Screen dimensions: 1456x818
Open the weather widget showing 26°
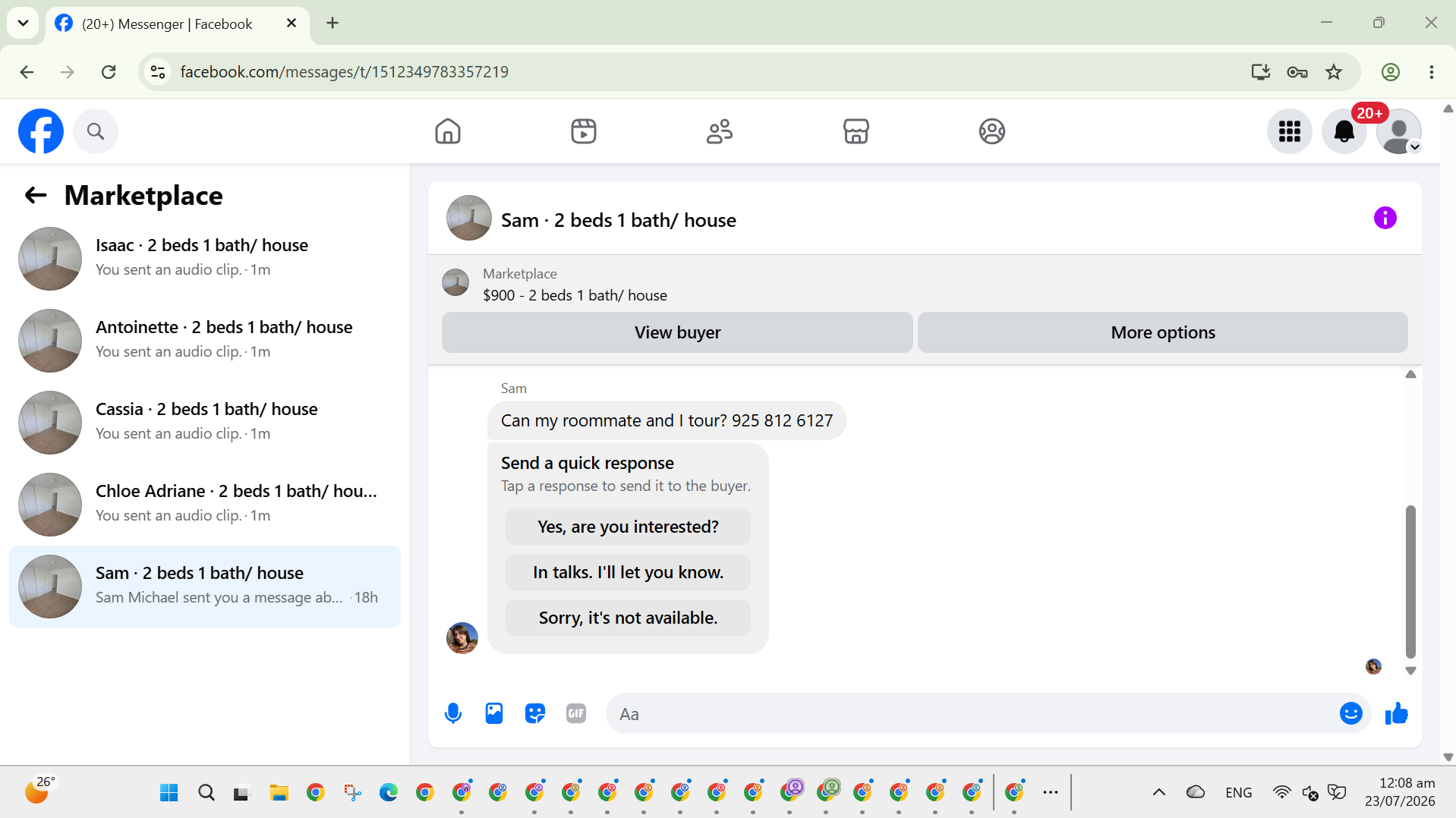(x=39, y=791)
